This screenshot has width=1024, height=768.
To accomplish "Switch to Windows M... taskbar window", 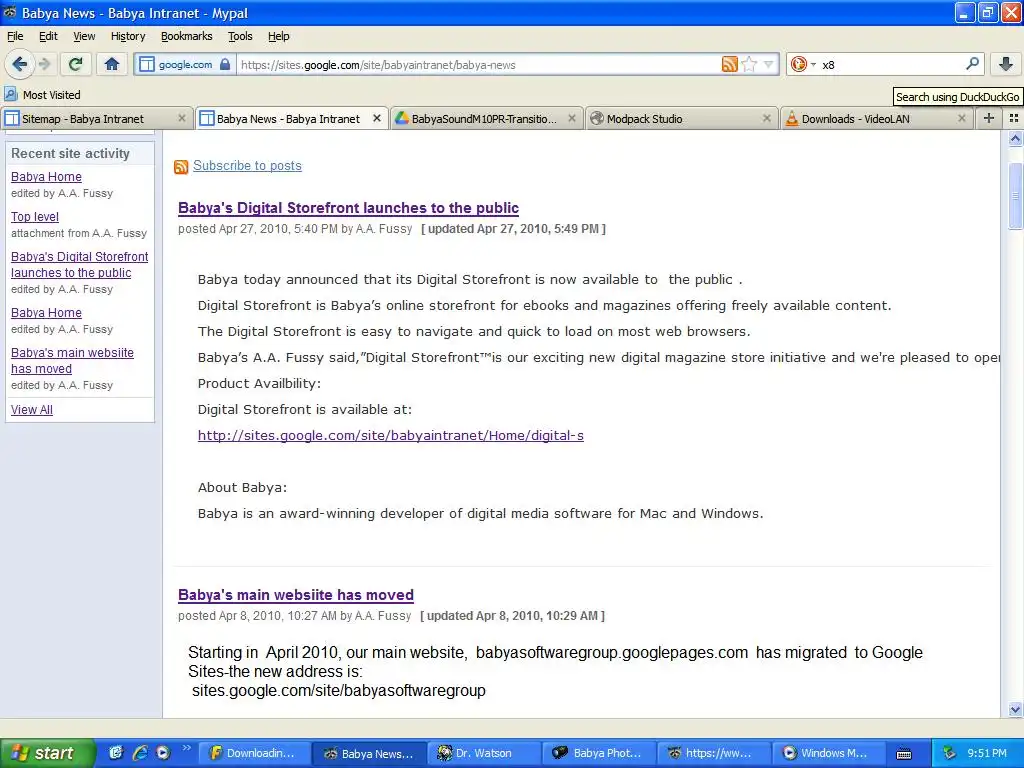I will point(829,753).
